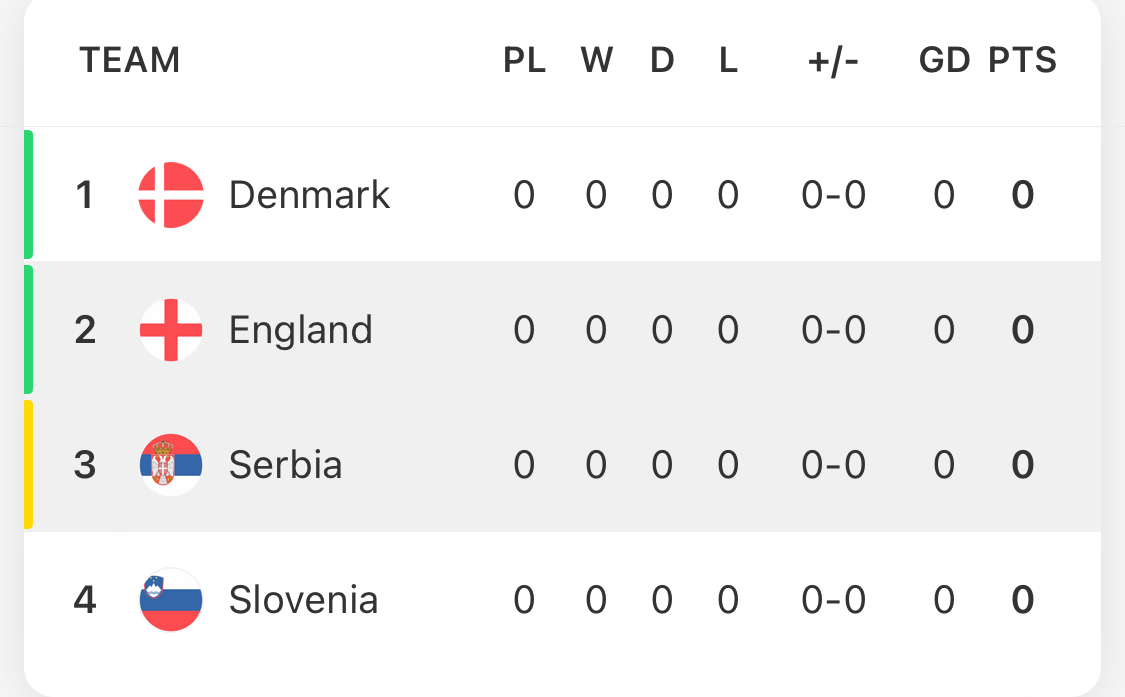Image resolution: width=1125 pixels, height=697 pixels.
Task: Click Serbia's 0-0 goals record
Action: coord(833,465)
